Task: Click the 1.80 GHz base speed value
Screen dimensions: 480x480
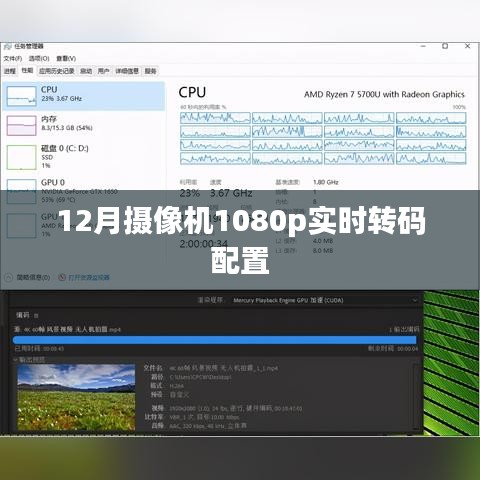Action: click(326, 182)
